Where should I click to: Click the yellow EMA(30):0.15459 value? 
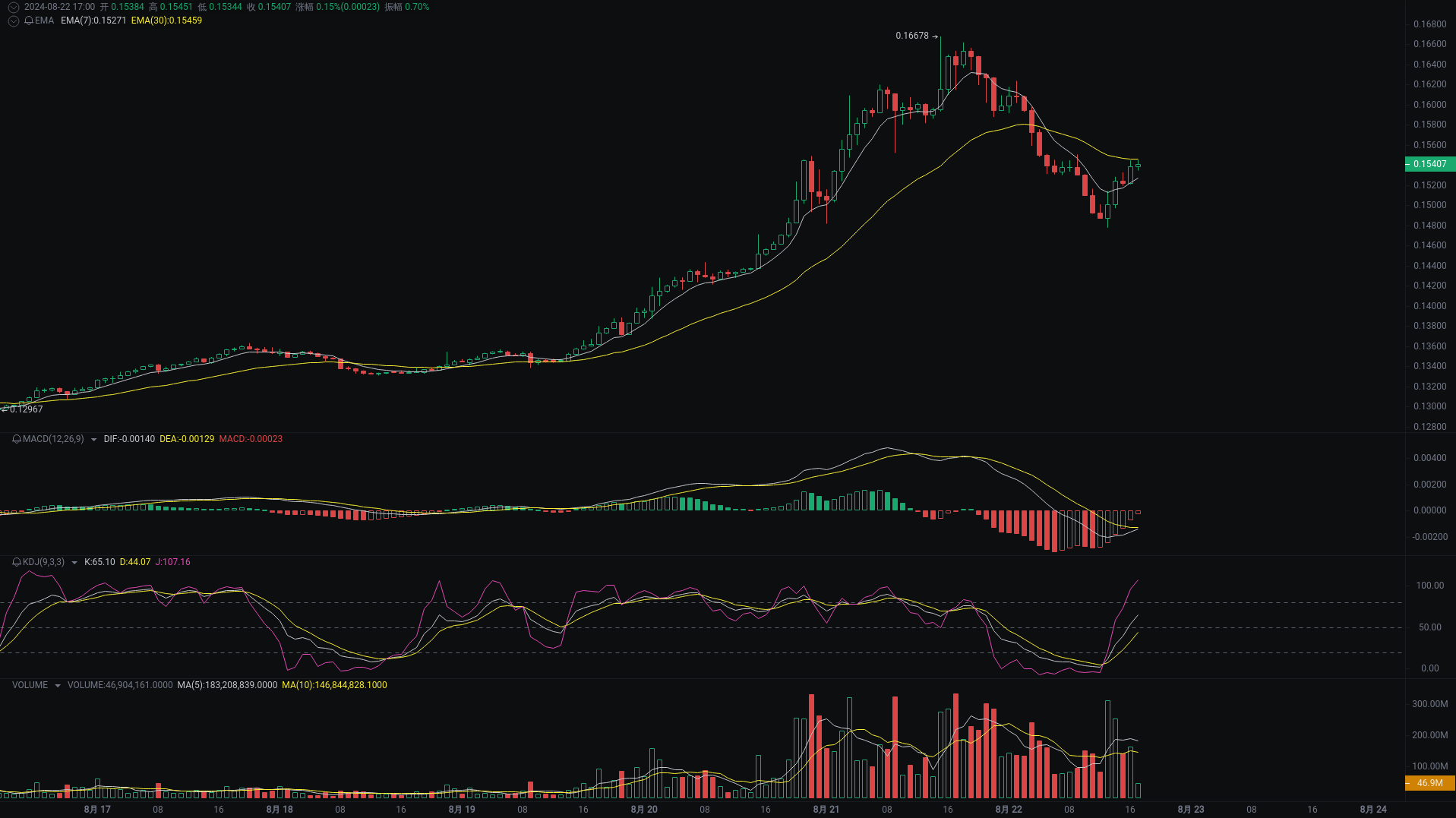pyautogui.click(x=166, y=21)
